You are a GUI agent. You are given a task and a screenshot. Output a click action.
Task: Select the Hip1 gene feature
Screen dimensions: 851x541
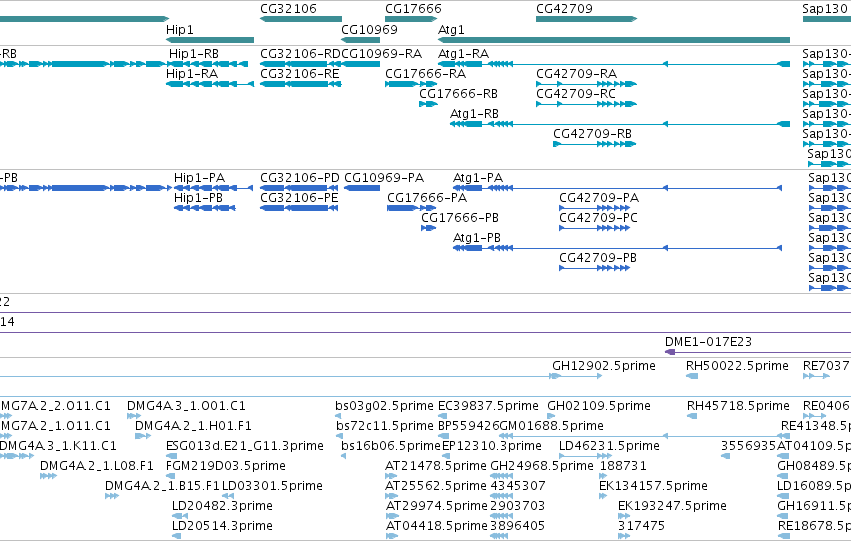[210, 40]
